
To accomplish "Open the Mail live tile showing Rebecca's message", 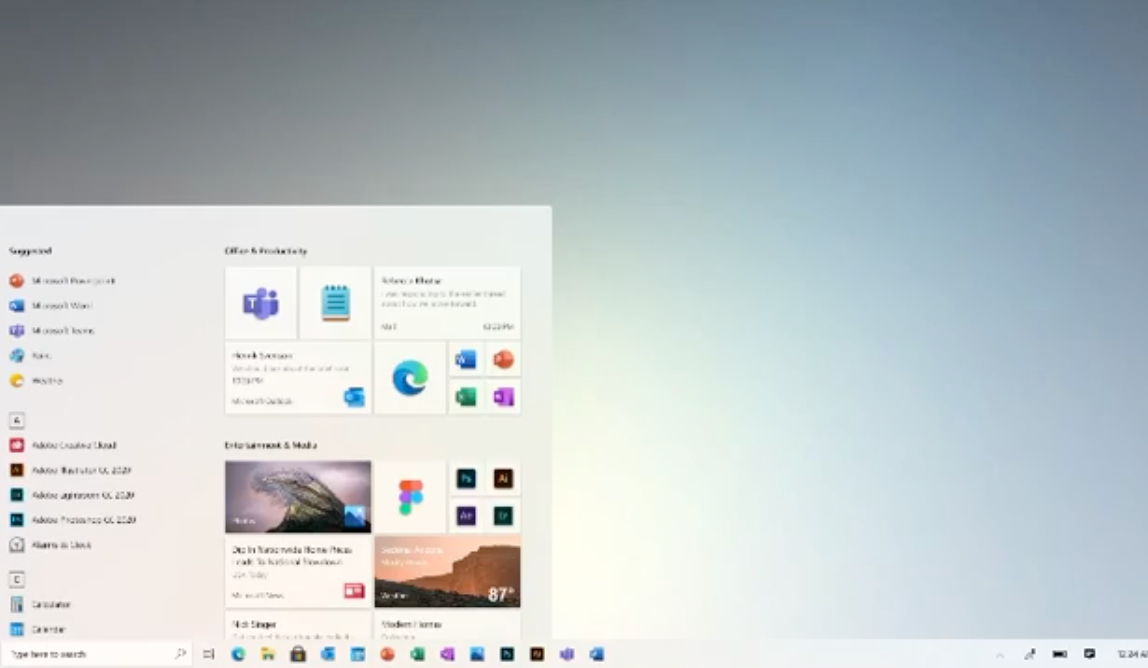I will point(447,303).
